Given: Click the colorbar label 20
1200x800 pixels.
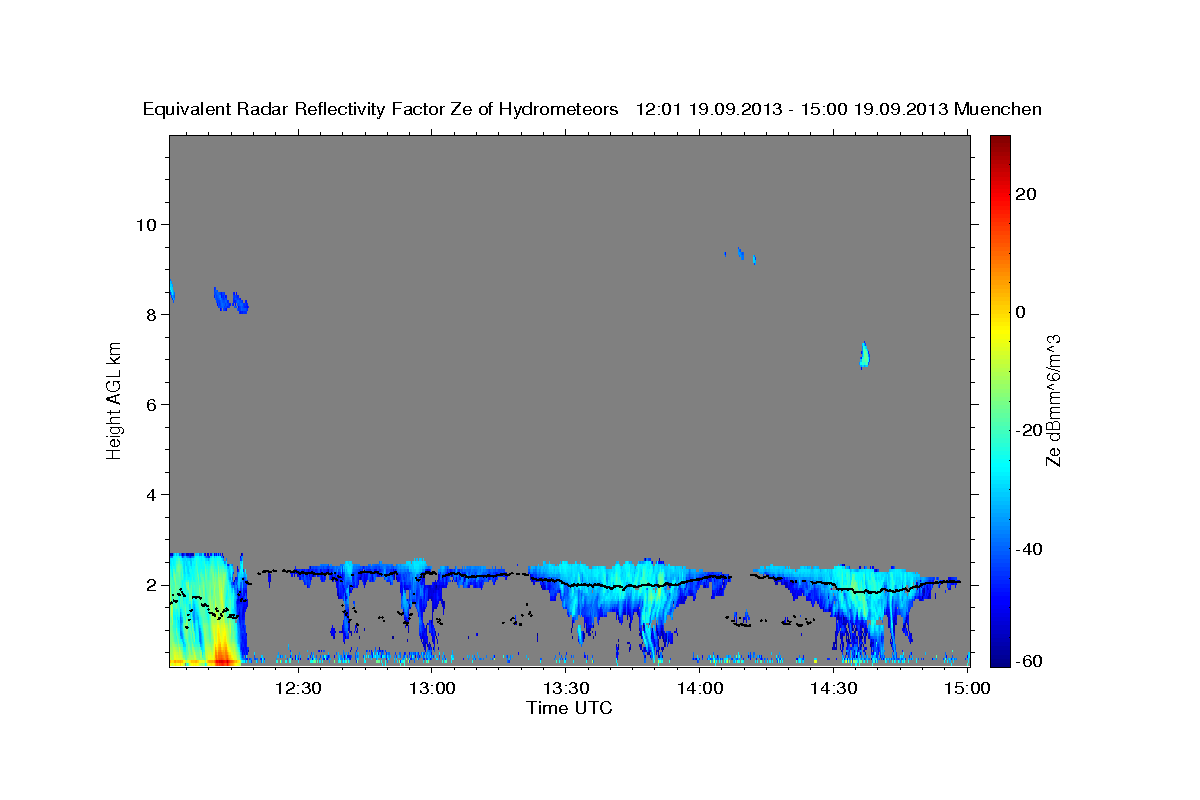Looking at the screenshot, I should 1025,194.
